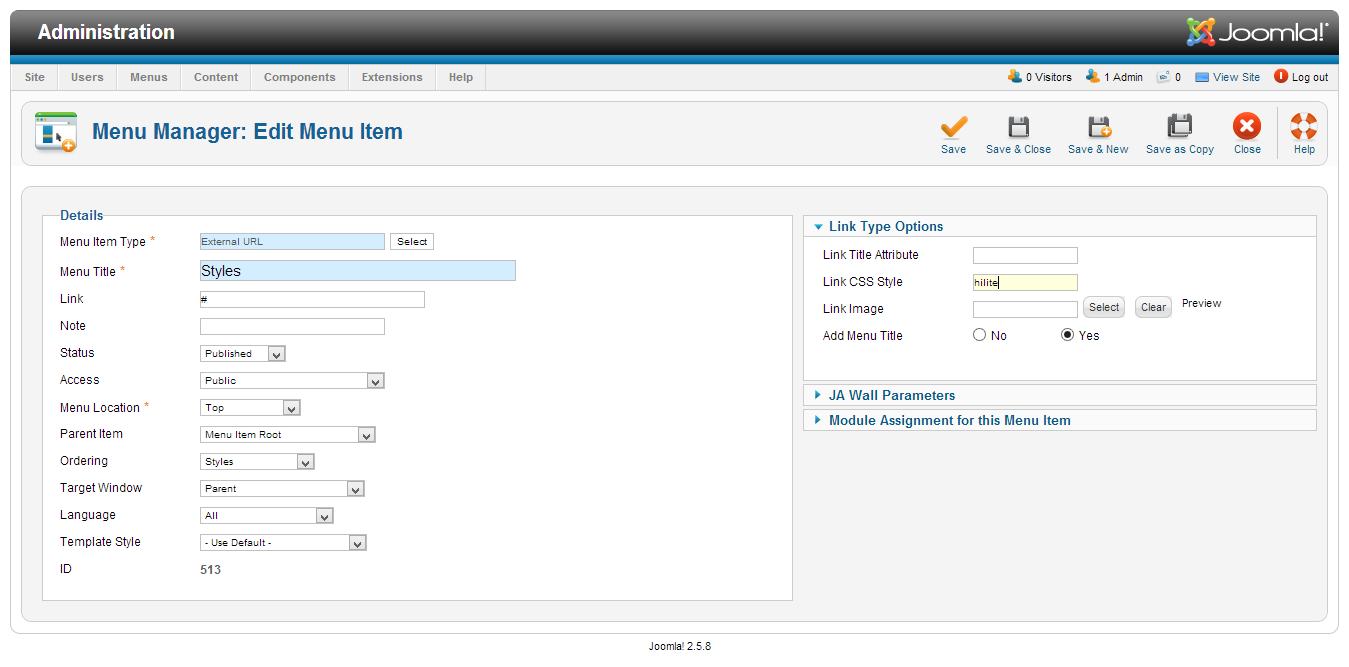Open the Components menu
The height and width of the screenshot is (667, 1349).
pos(300,77)
